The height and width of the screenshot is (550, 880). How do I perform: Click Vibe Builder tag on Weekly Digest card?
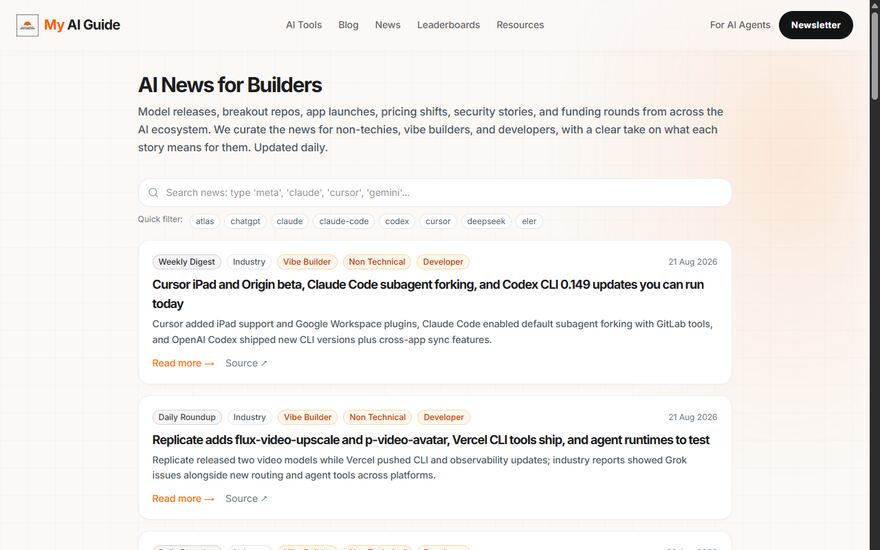[307, 262]
